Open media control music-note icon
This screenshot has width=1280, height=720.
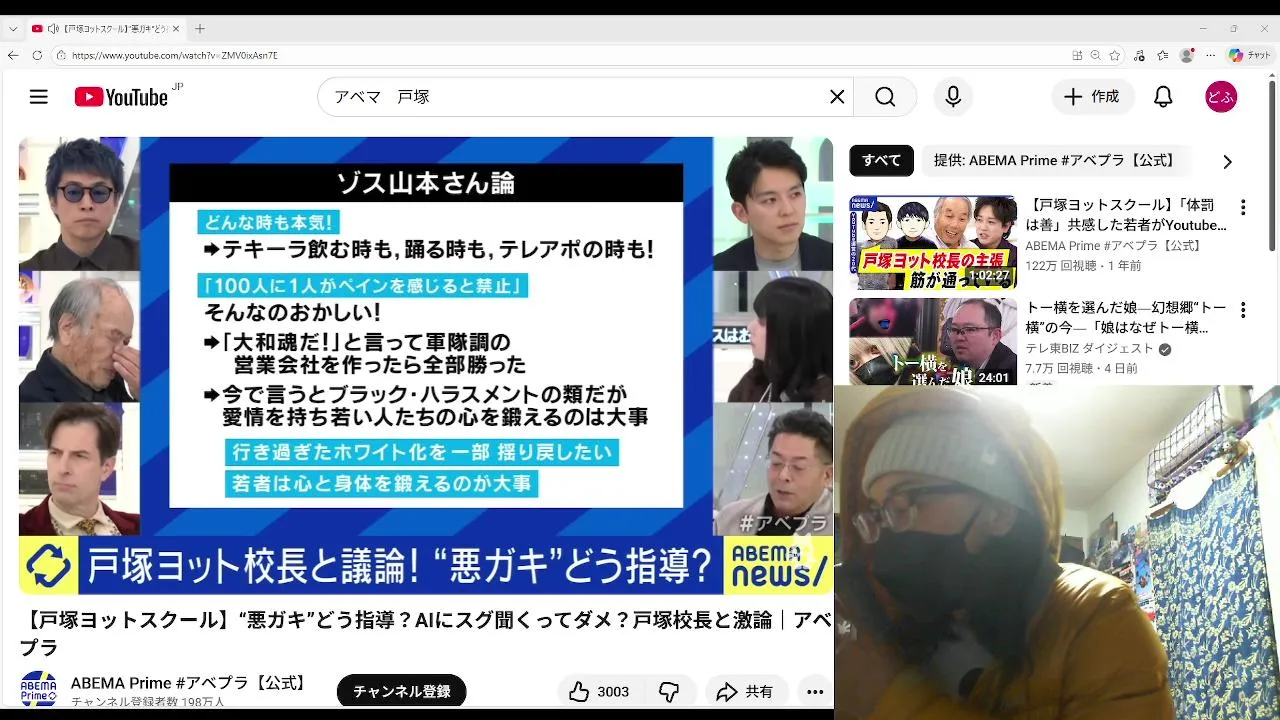click(1140, 55)
